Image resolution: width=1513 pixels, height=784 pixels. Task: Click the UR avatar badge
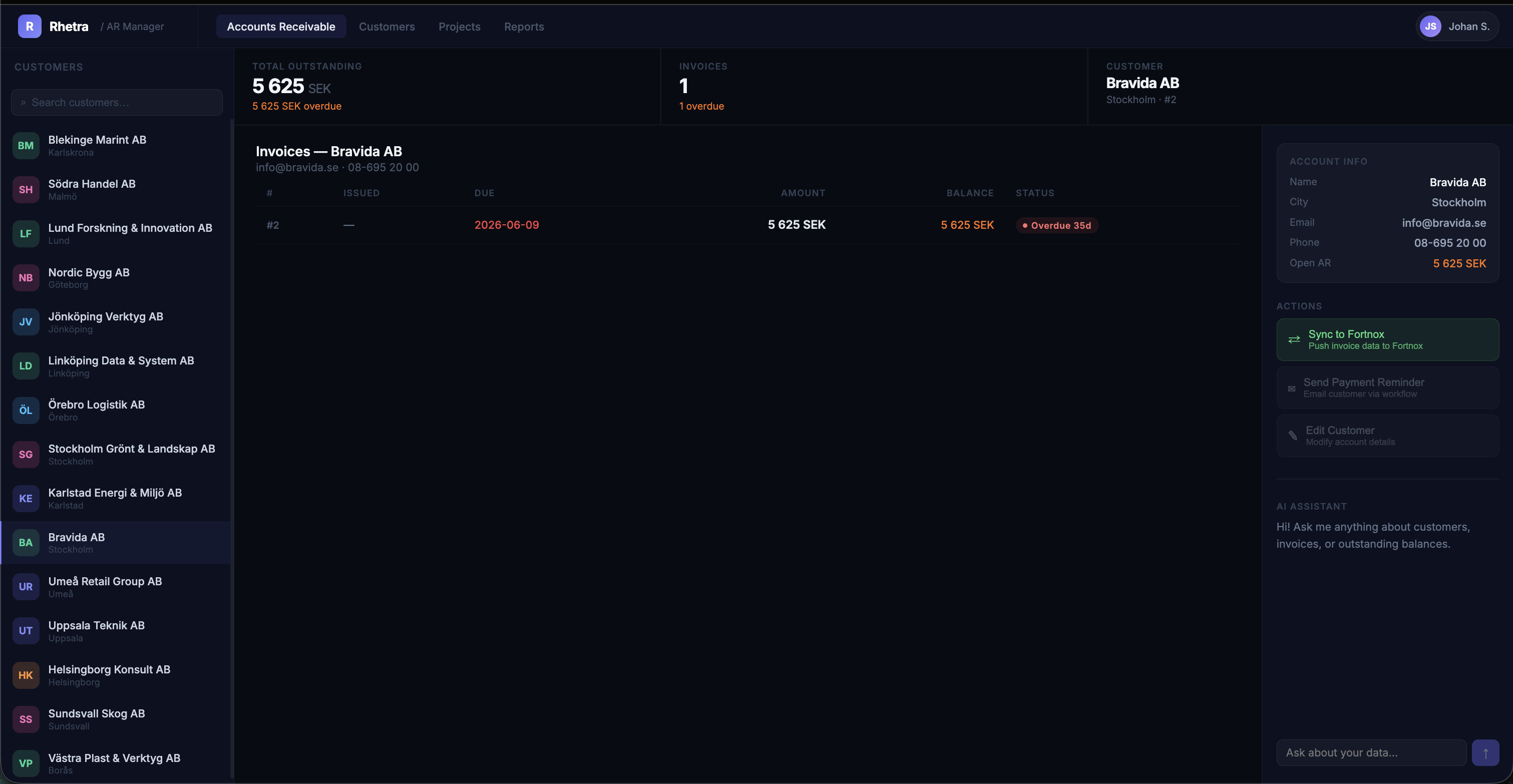click(25, 587)
